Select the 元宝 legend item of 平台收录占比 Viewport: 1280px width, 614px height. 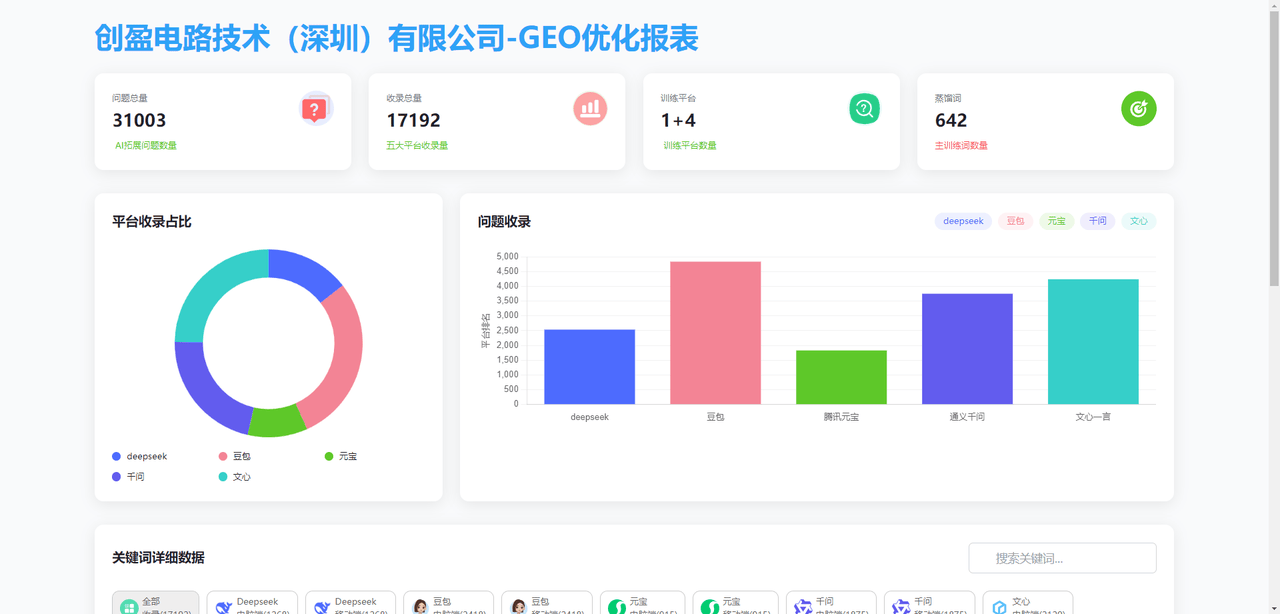pos(344,455)
